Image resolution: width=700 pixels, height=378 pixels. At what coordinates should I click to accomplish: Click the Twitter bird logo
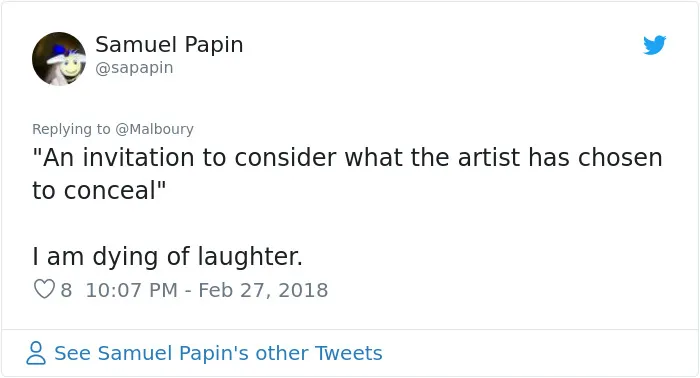654,45
